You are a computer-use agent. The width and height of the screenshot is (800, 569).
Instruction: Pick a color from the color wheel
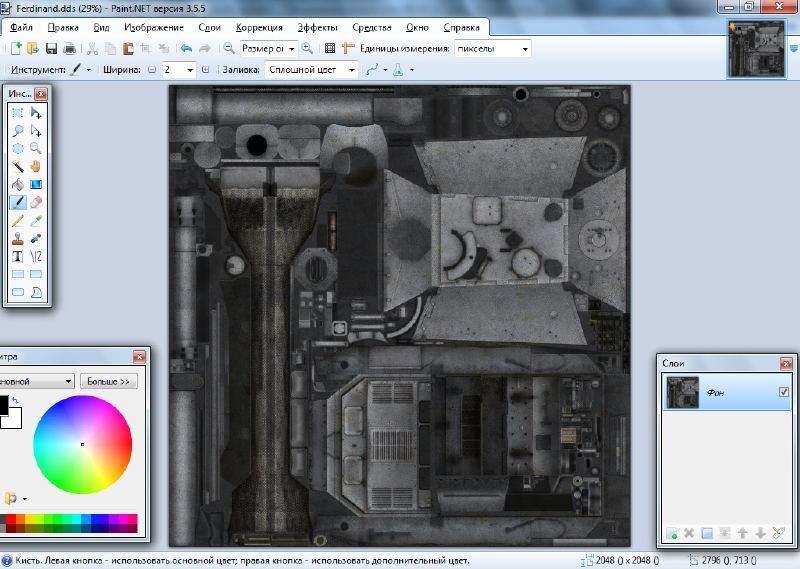[83, 444]
